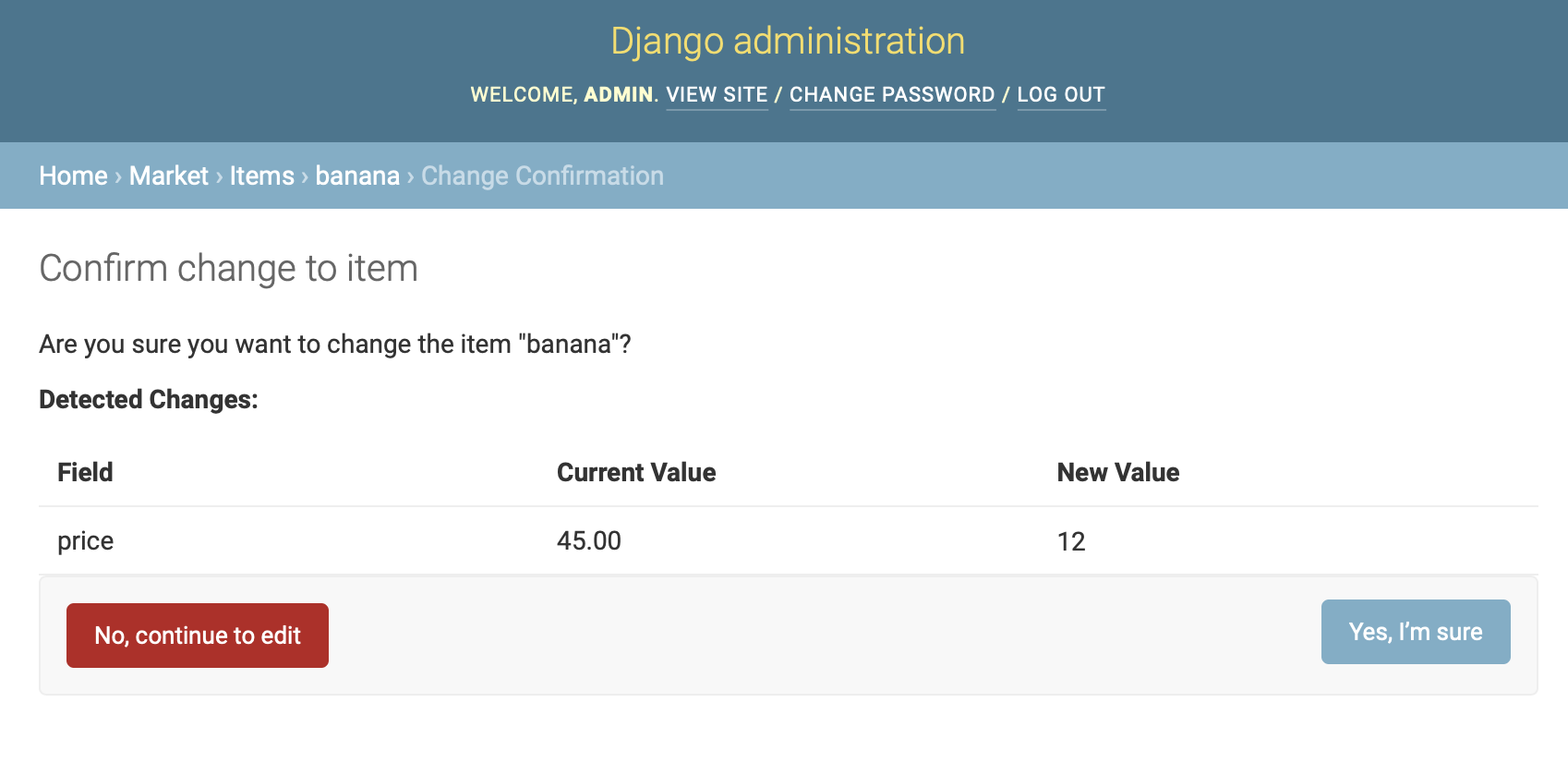Image resolution: width=1568 pixels, height=763 pixels.
Task: Open the CHANGE PASSWORD link
Action: tap(892, 94)
